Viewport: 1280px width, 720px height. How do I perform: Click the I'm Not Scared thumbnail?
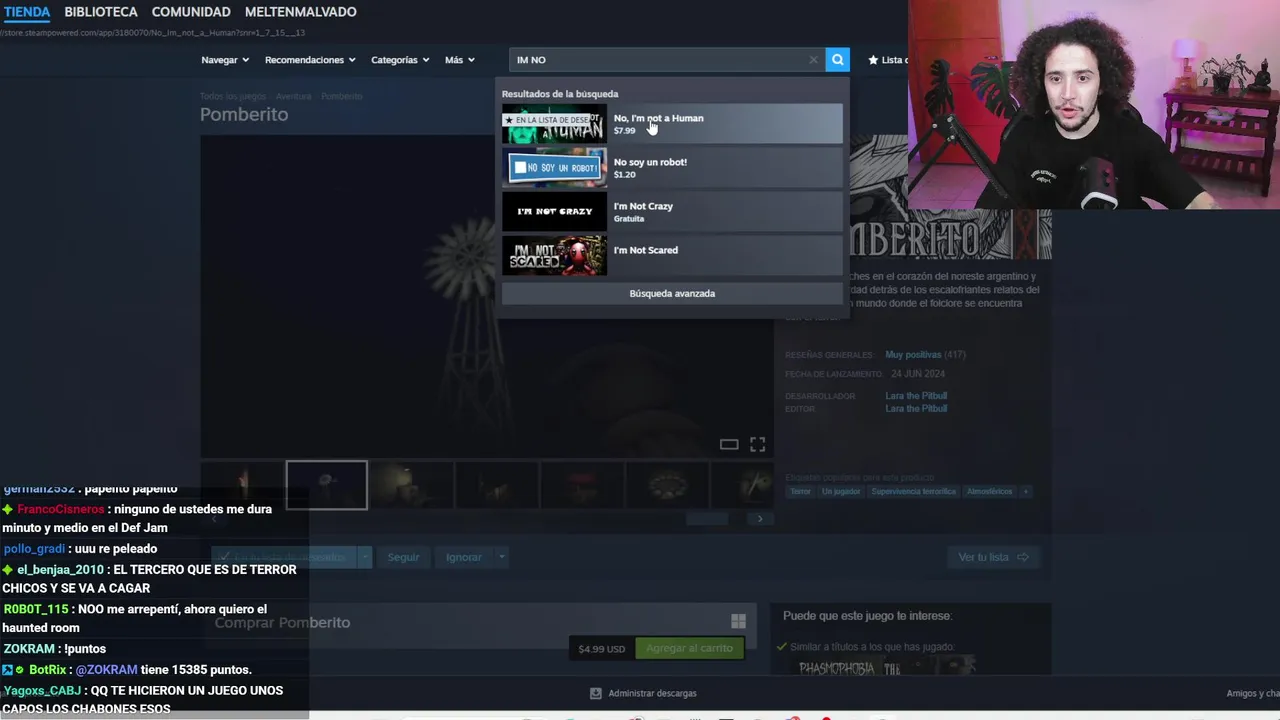[x=554, y=256]
